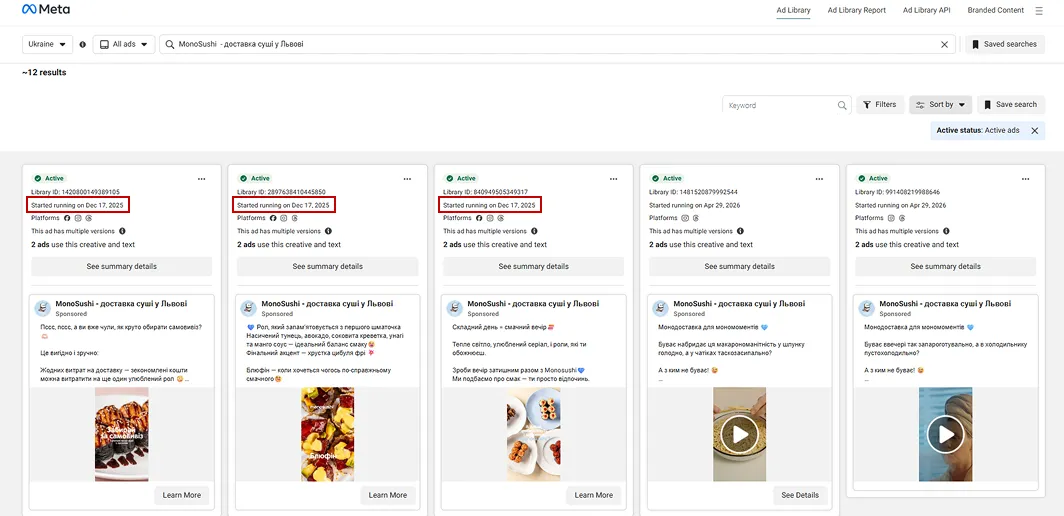The height and width of the screenshot is (516, 1064).
Task: Click Learn More on the Блюфін ad
Action: [x=387, y=495]
